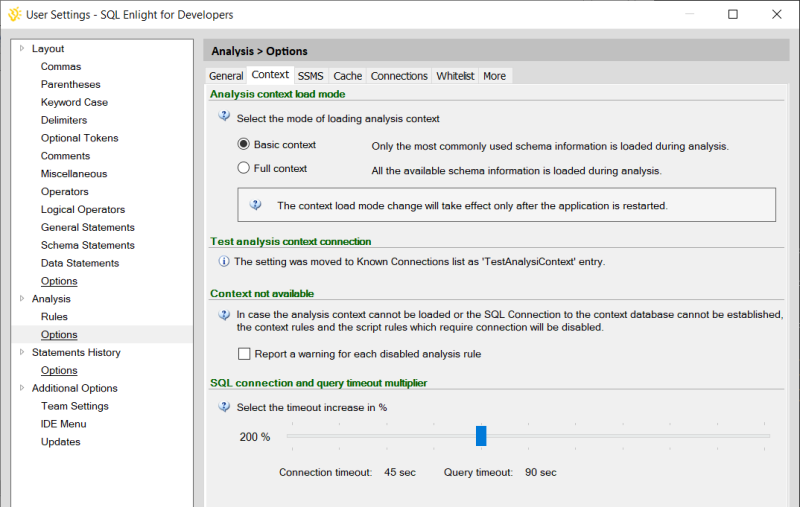This screenshot has height=507, width=800.
Task: Click the '45 sec' connection timeout value
Action: pyautogui.click(x=400, y=472)
